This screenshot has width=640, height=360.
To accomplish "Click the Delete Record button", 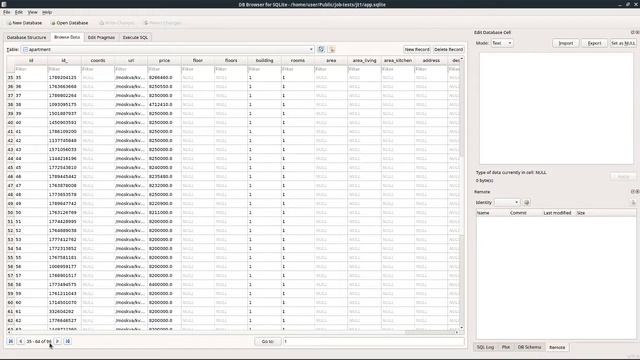I will pos(448,49).
